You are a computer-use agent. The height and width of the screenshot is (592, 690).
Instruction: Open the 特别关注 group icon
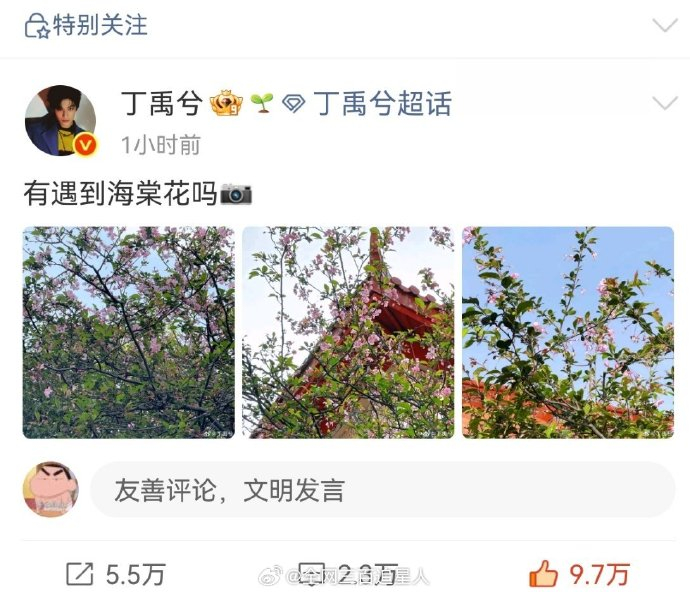[x=37, y=26]
